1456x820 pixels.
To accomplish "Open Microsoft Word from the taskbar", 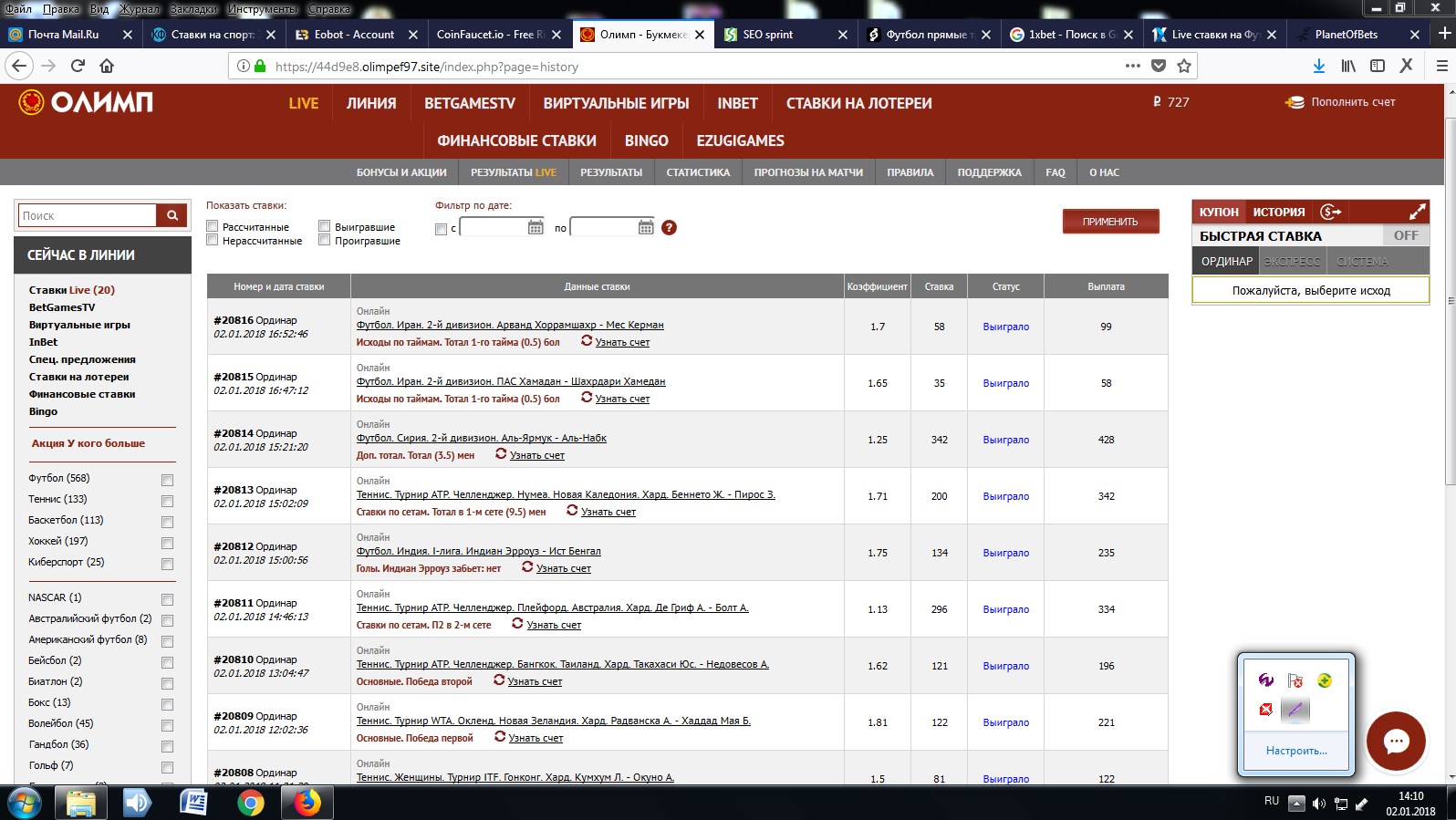I will pos(193,803).
